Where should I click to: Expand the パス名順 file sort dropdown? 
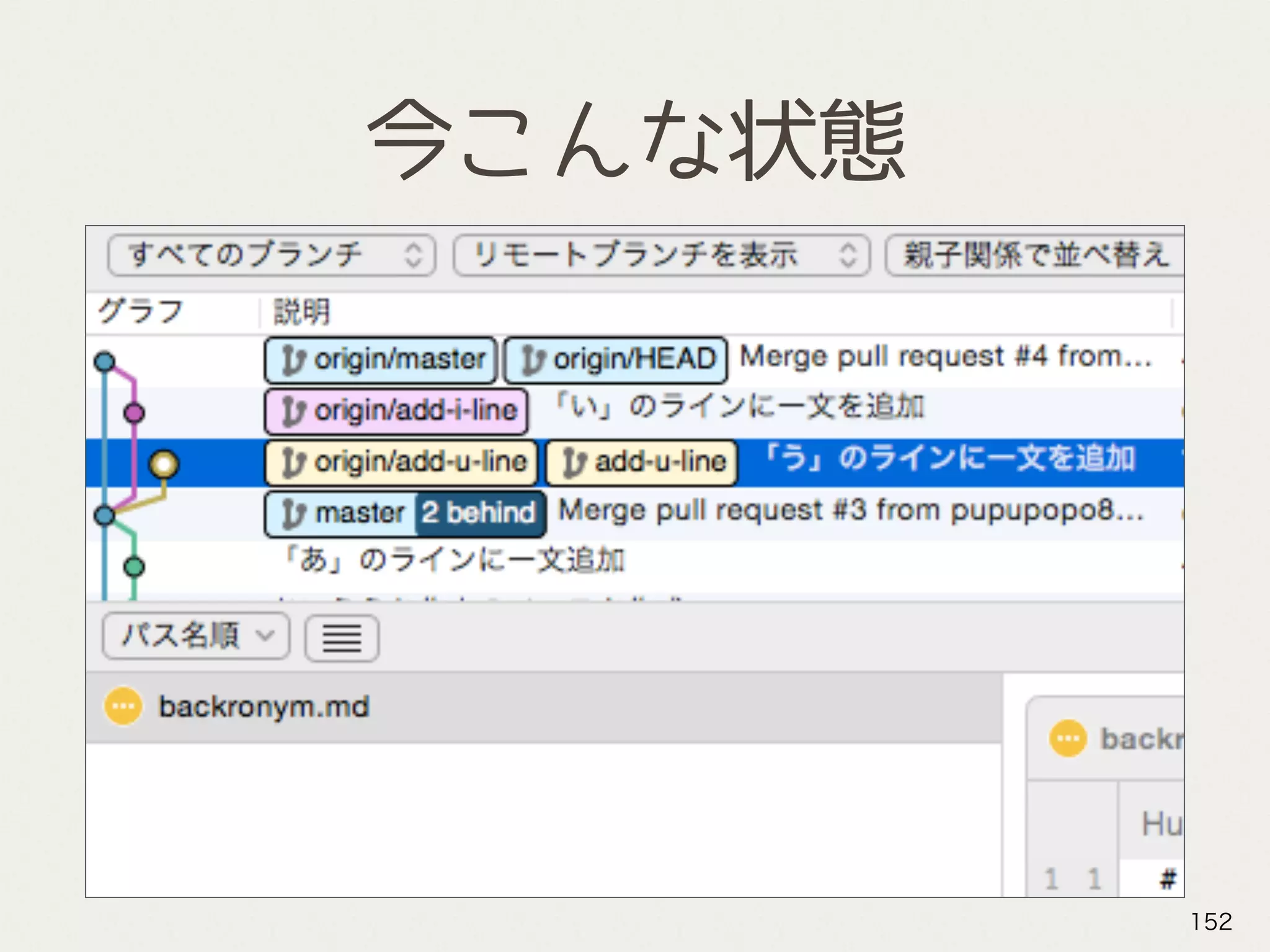195,636
